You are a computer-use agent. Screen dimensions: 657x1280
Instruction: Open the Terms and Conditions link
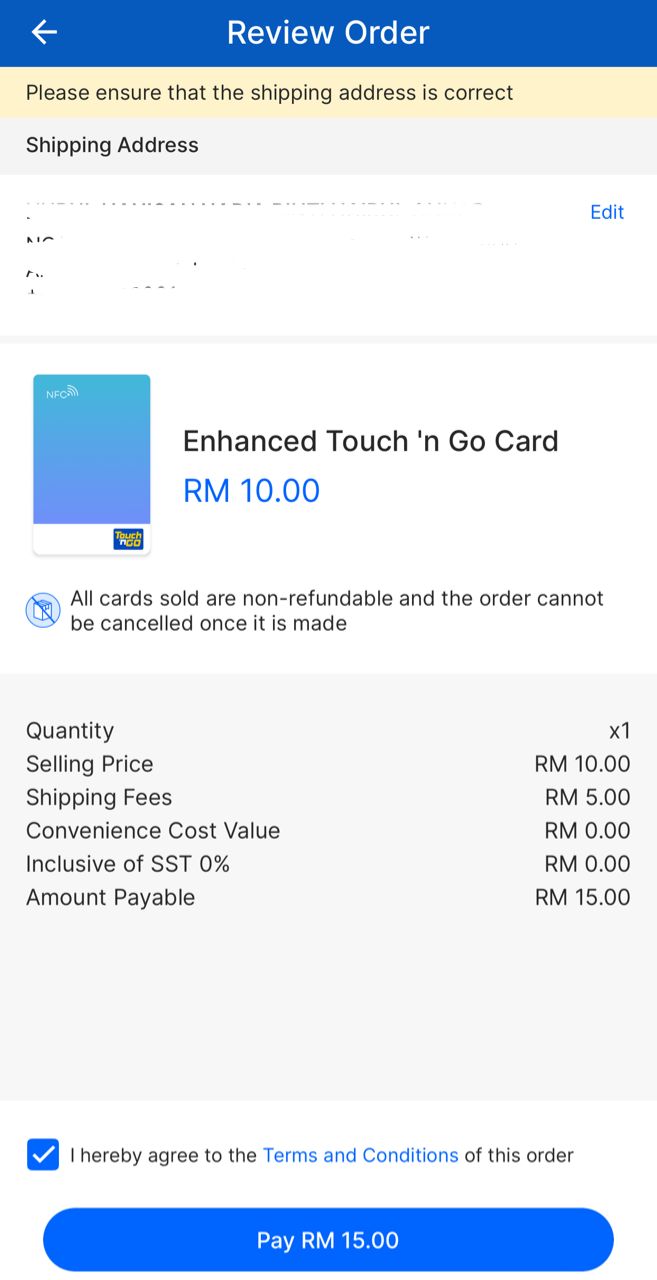360,1155
